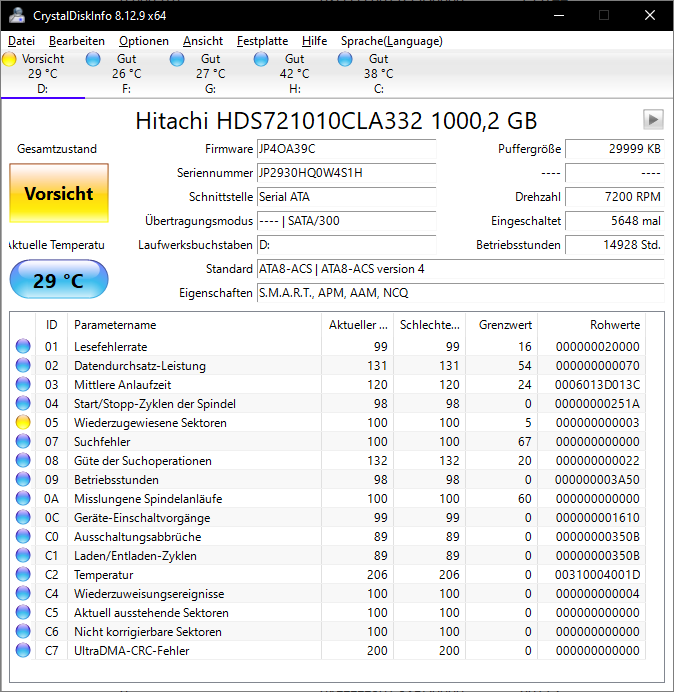The height and width of the screenshot is (692, 674).
Task: Click the Schnittstelle field Serial ATA
Action: (x=346, y=197)
